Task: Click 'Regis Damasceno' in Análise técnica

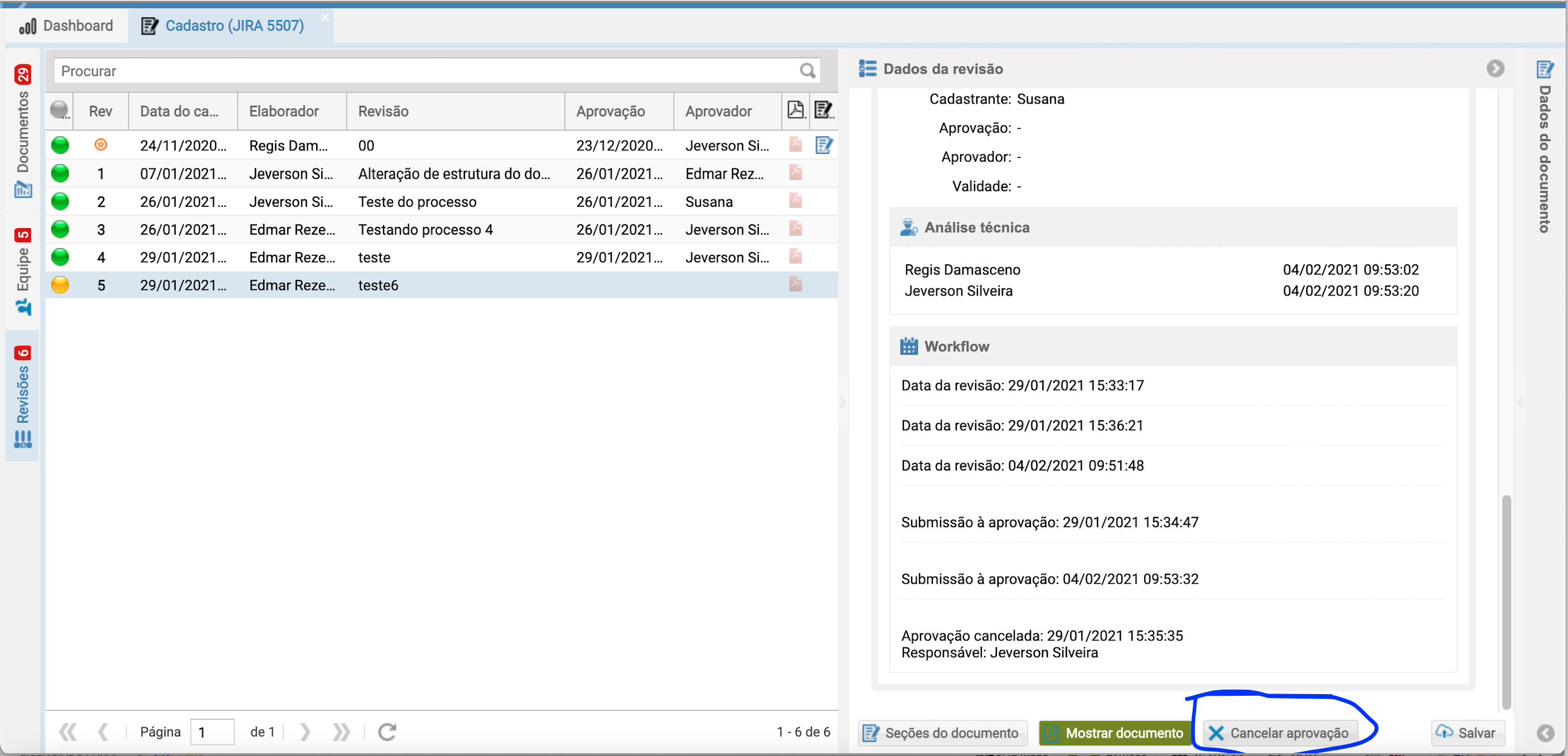Action: (x=962, y=270)
